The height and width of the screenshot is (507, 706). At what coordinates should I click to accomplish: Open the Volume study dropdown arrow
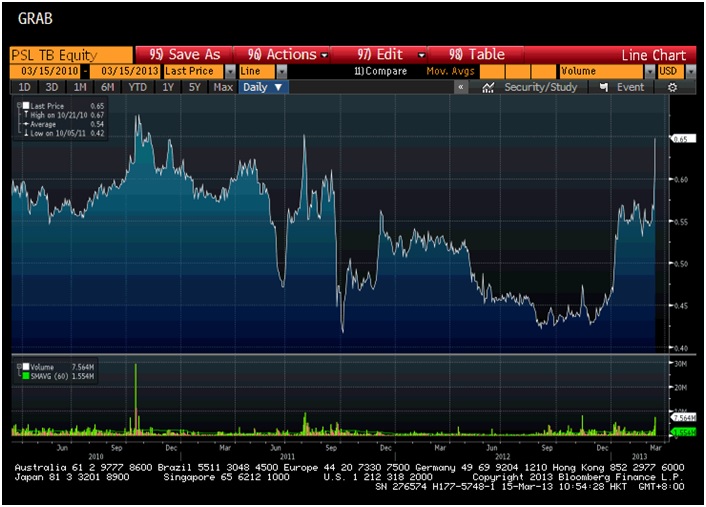click(649, 71)
